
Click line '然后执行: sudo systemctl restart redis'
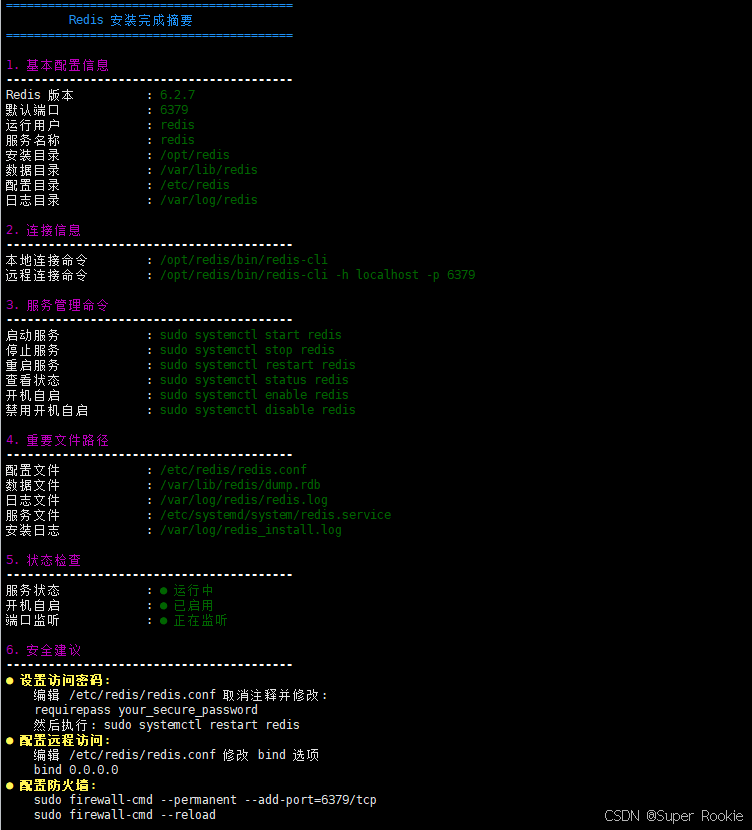coord(167,725)
